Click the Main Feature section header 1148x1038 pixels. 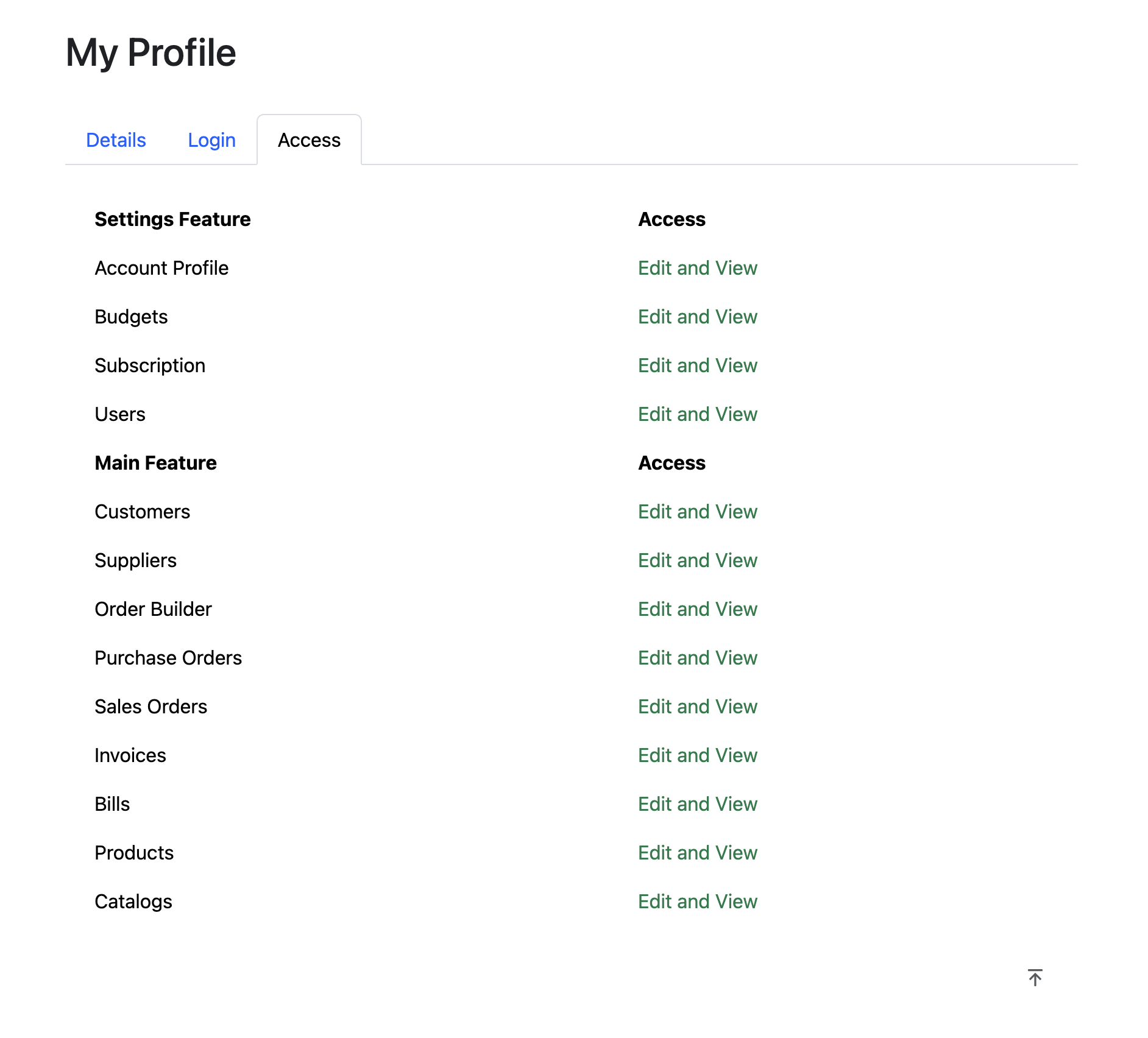155,463
